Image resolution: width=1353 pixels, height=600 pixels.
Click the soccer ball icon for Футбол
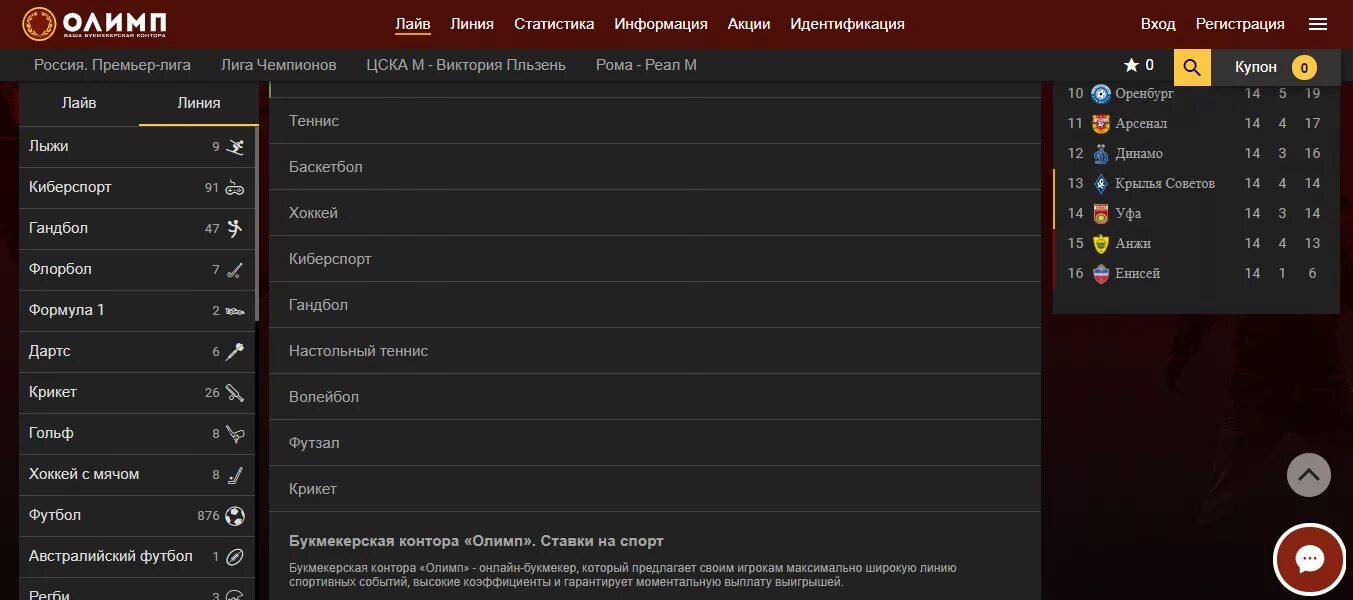[x=235, y=516]
